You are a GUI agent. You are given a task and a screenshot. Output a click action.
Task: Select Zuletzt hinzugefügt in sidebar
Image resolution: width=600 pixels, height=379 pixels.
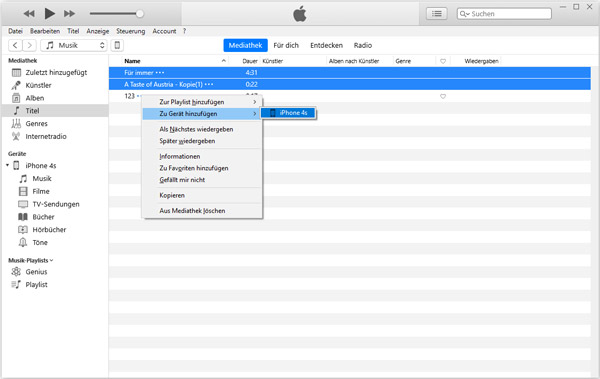(55, 72)
